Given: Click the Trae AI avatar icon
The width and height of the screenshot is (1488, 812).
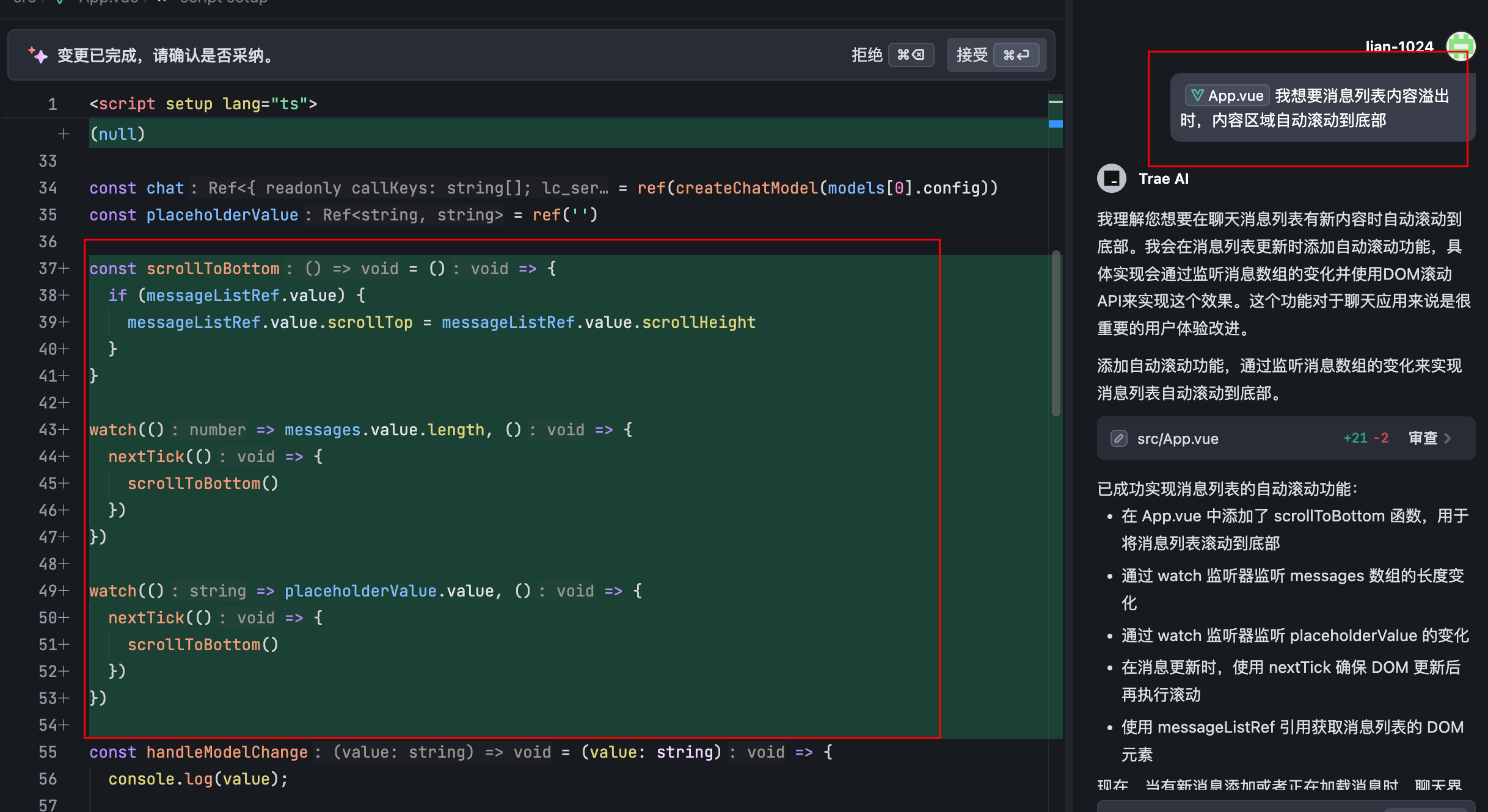Looking at the screenshot, I should 1111,178.
